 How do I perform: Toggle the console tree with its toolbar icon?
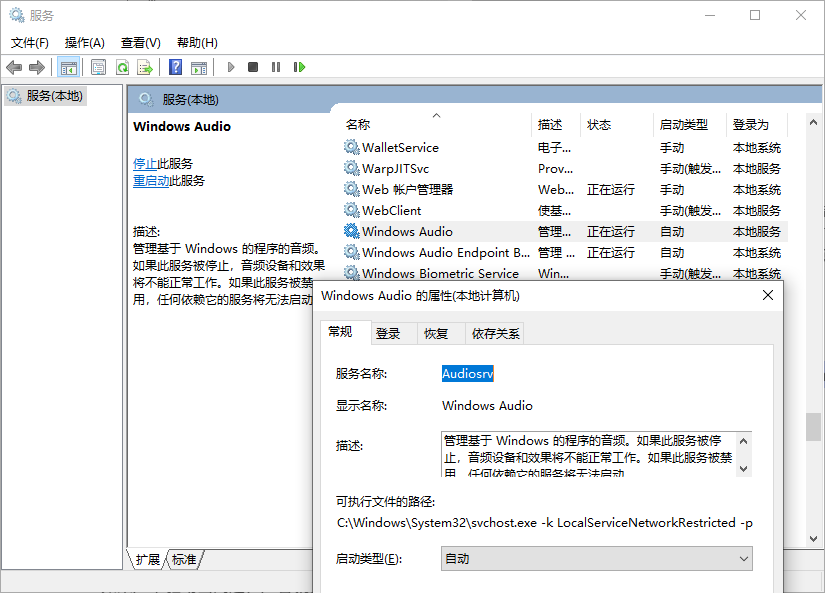tap(68, 67)
